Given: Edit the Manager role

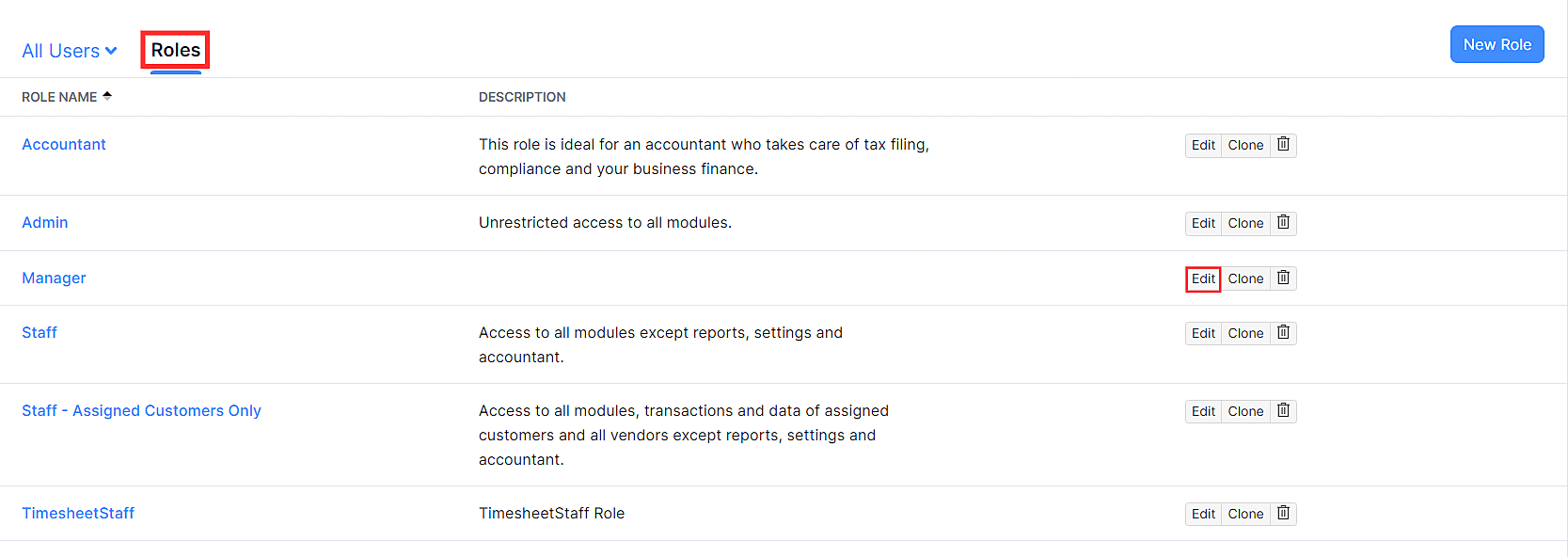Looking at the screenshot, I should tap(1203, 278).
